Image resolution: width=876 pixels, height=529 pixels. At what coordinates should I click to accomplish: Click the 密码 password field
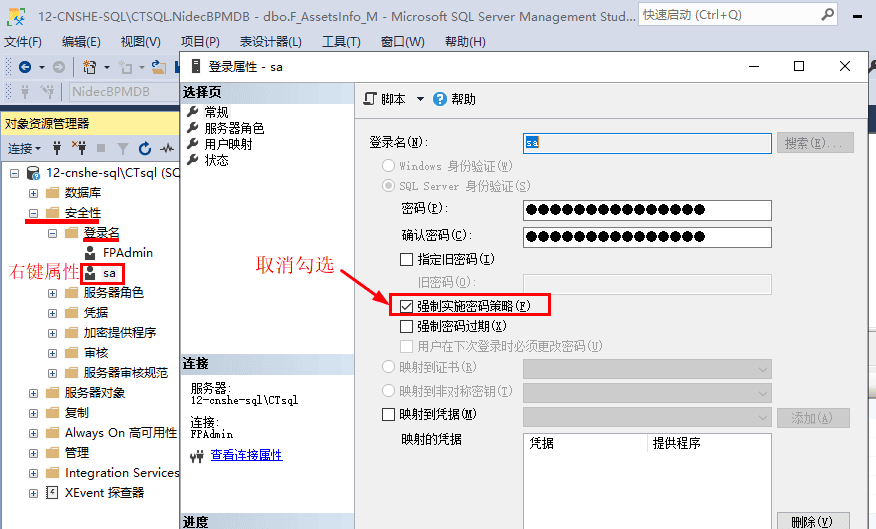[647, 210]
